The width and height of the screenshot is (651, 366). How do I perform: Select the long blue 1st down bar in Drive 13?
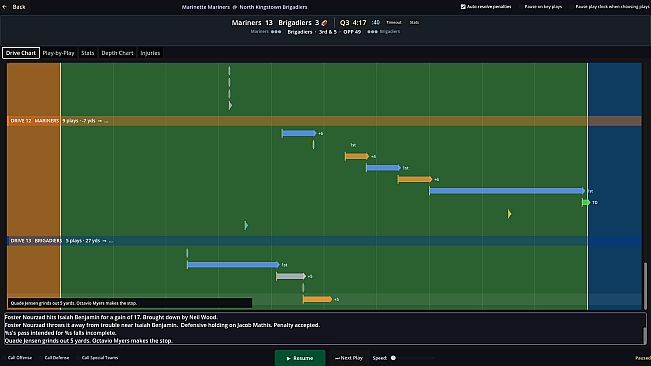coord(233,264)
